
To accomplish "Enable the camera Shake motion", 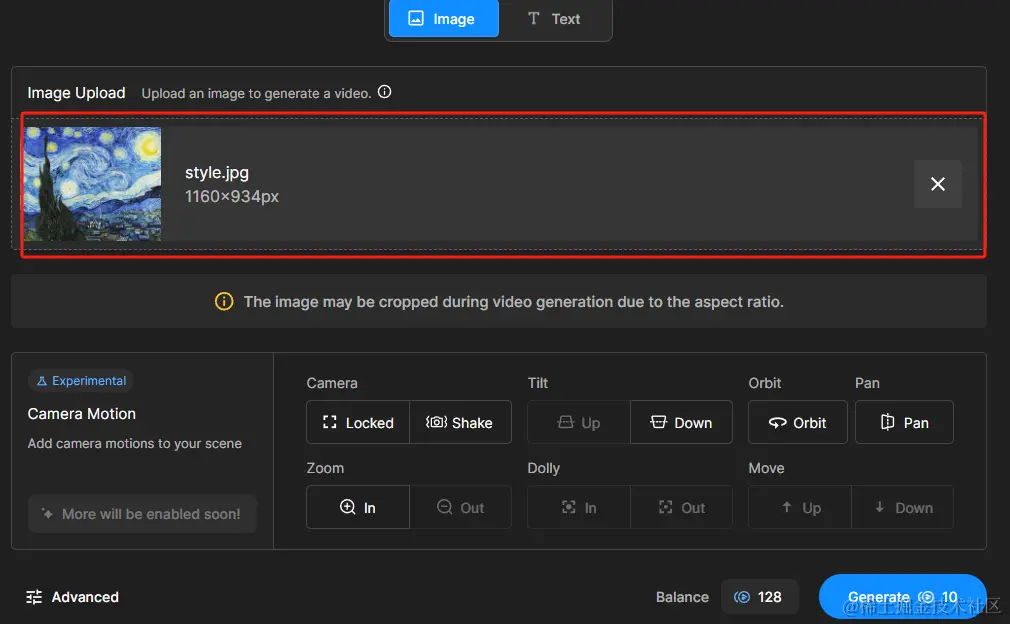I will coord(460,422).
